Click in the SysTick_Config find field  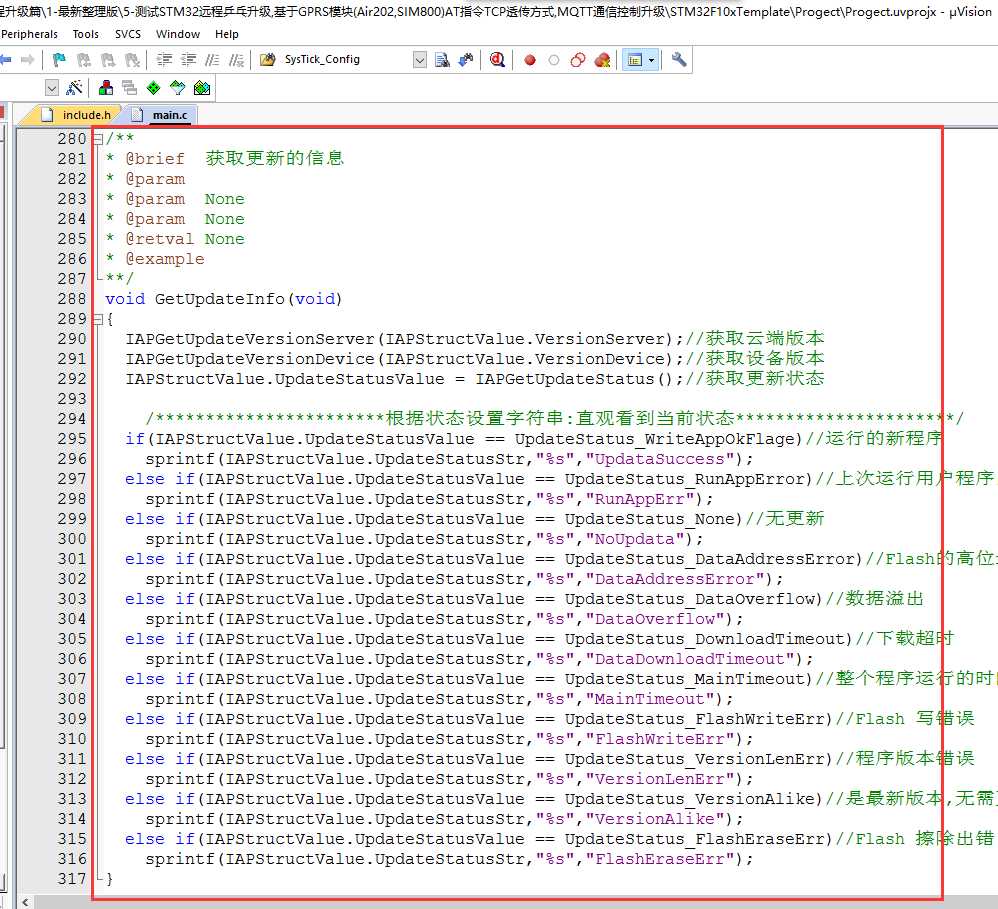(x=347, y=60)
